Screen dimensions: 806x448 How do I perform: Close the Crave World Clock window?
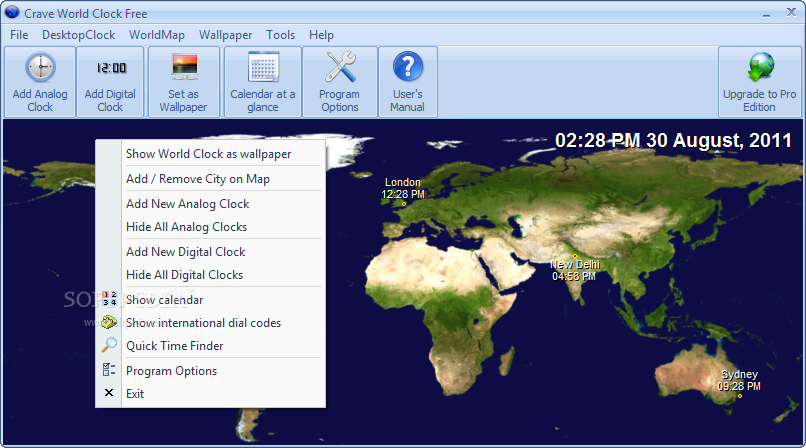coord(791,12)
